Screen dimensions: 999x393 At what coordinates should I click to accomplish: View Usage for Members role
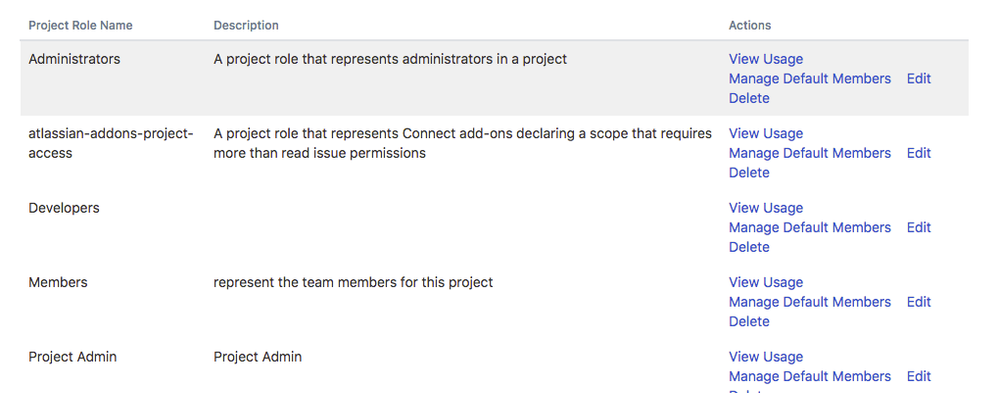(x=766, y=283)
